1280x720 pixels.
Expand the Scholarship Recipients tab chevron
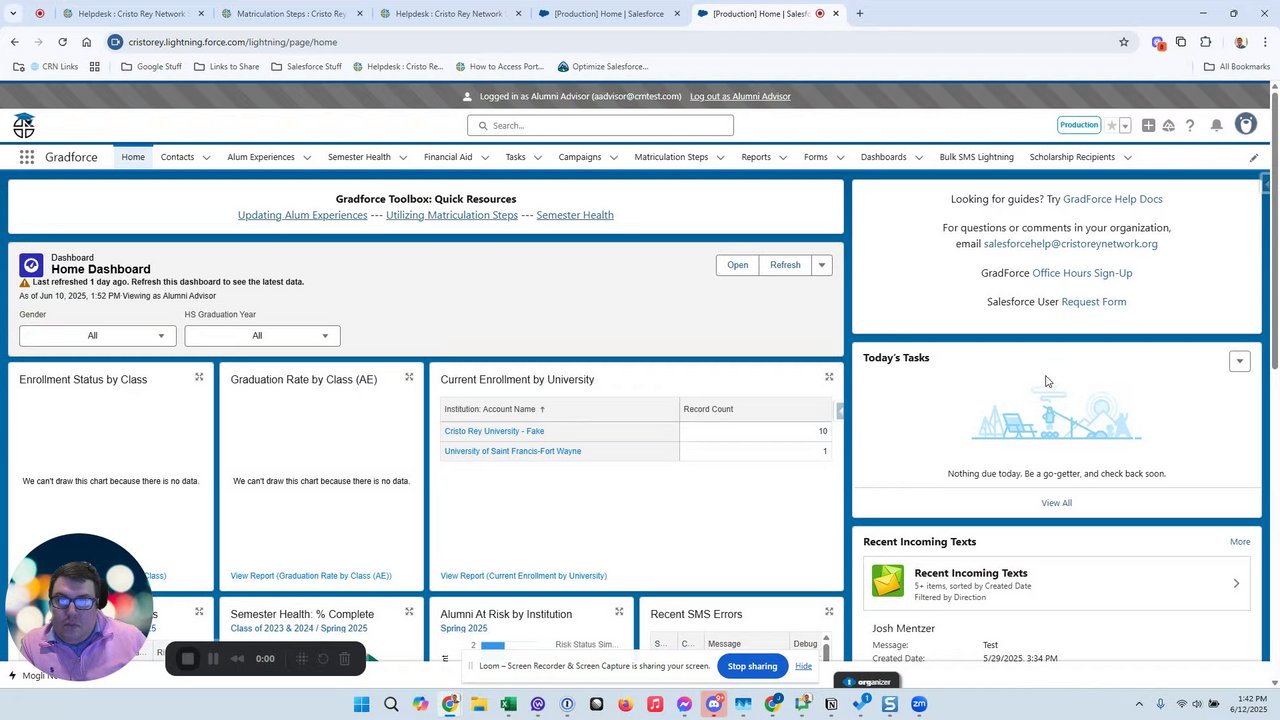click(1127, 157)
